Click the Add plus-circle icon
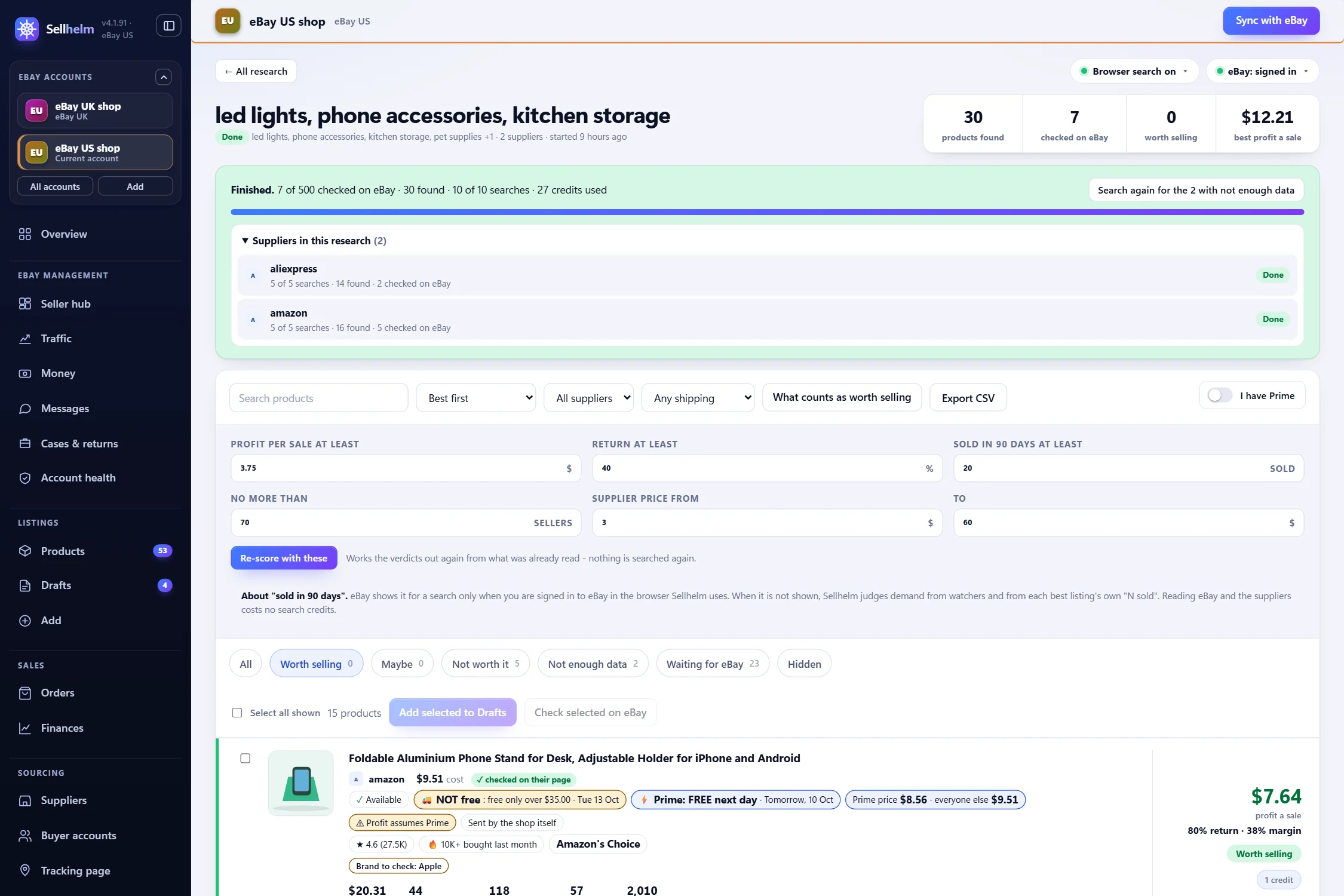This screenshot has height=896, width=1344. (x=25, y=621)
